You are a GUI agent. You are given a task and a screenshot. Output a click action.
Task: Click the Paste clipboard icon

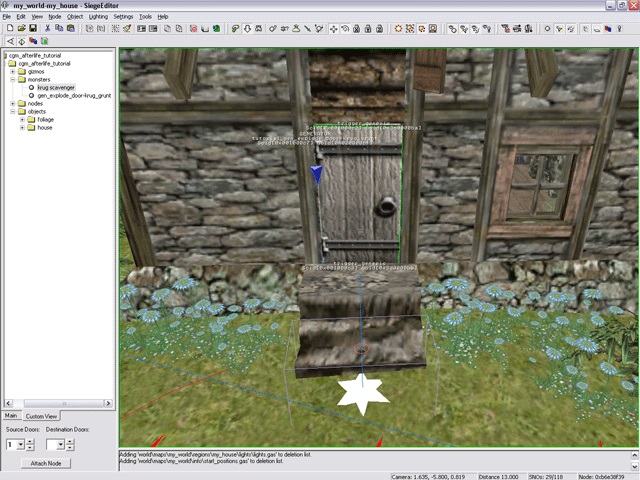pos(71,28)
